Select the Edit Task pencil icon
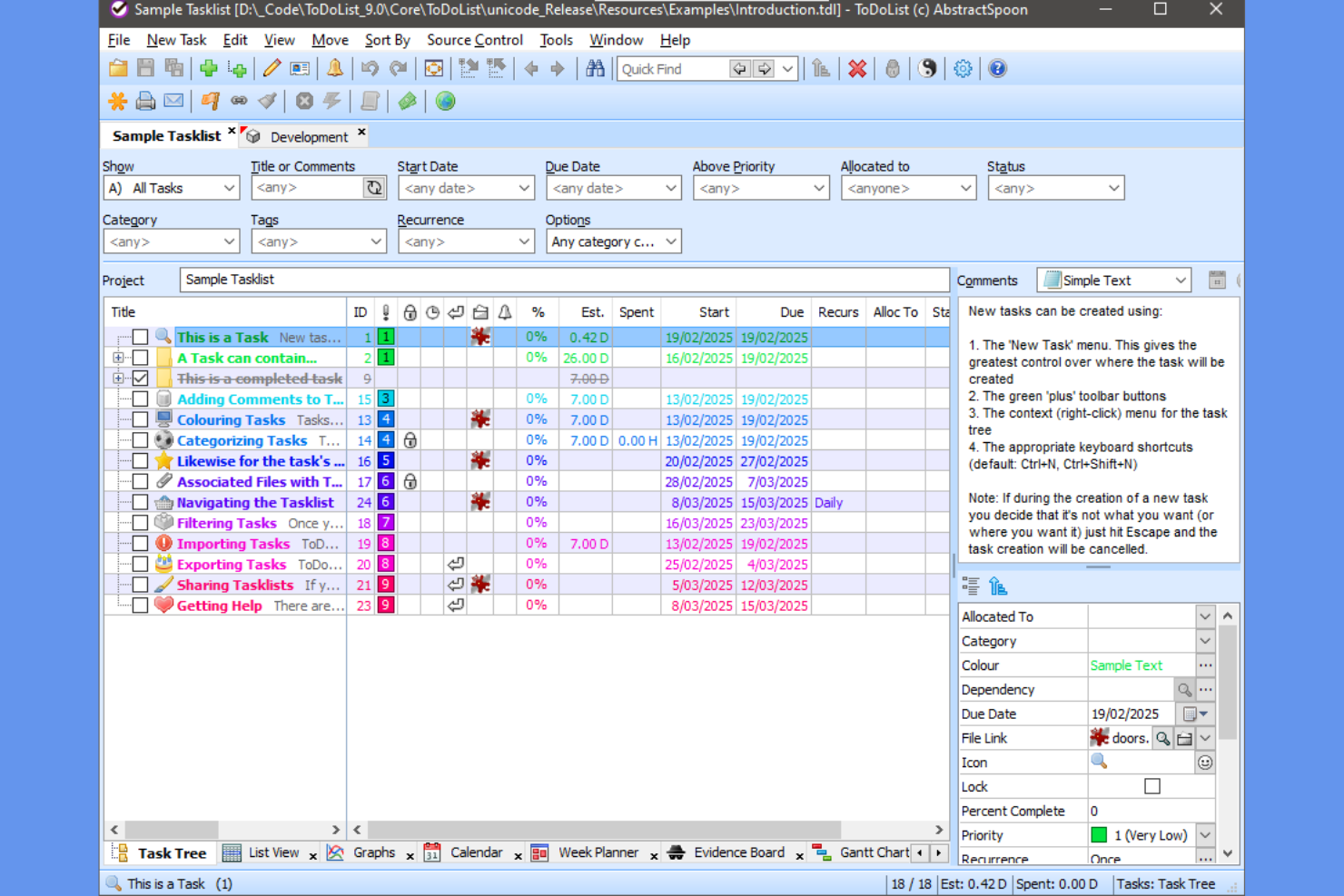The image size is (1344, 896). (x=272, y=68)
